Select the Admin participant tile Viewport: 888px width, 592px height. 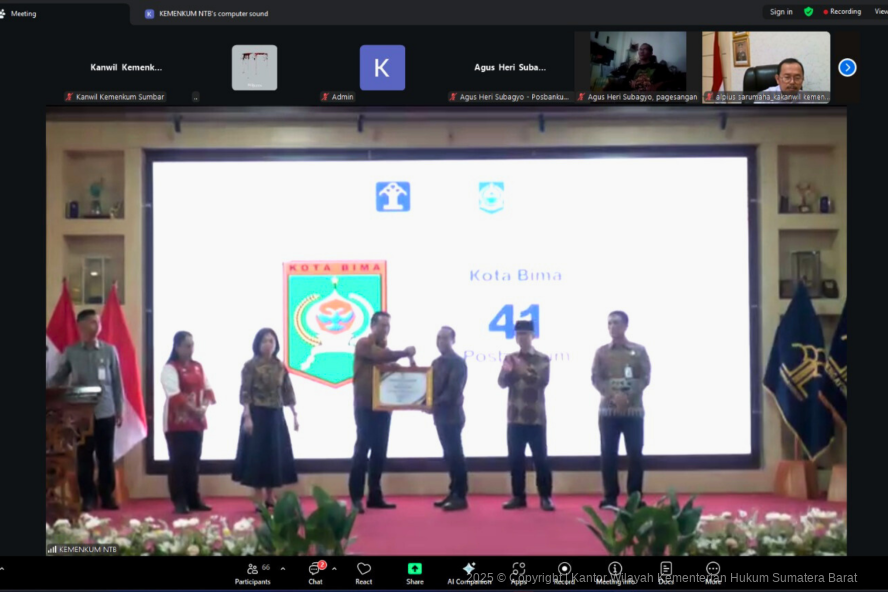click(382, 68)
